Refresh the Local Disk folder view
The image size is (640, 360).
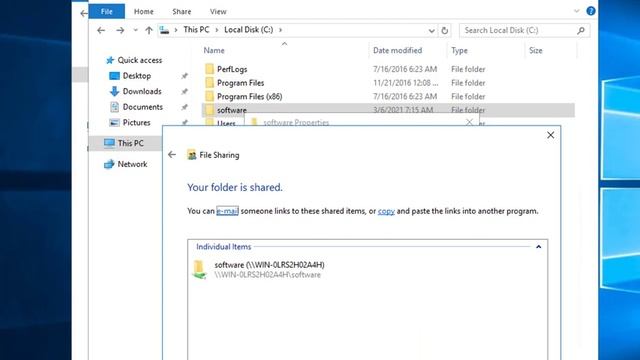pyautogui.click(x=444, y=31)
